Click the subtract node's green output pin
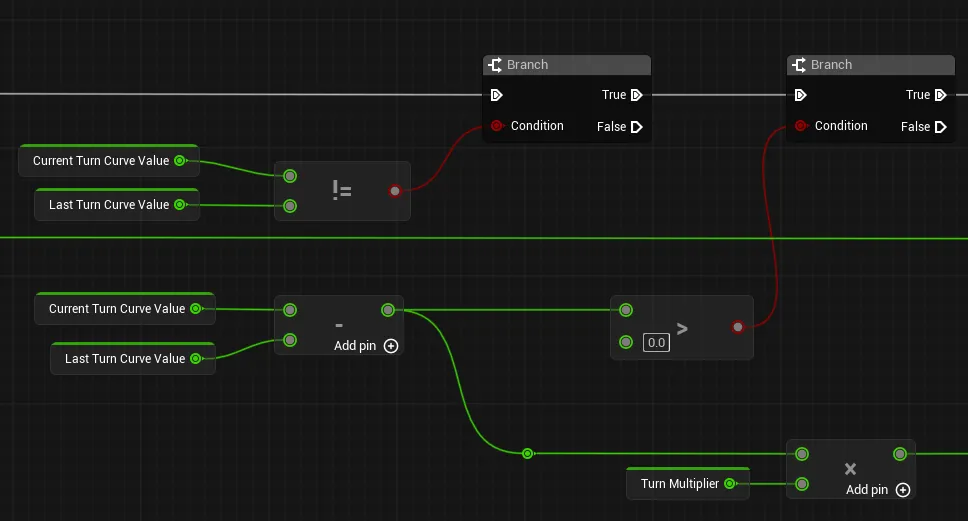Screen dimensions: 968x521 pyautogui.click(x=388, y=310)
